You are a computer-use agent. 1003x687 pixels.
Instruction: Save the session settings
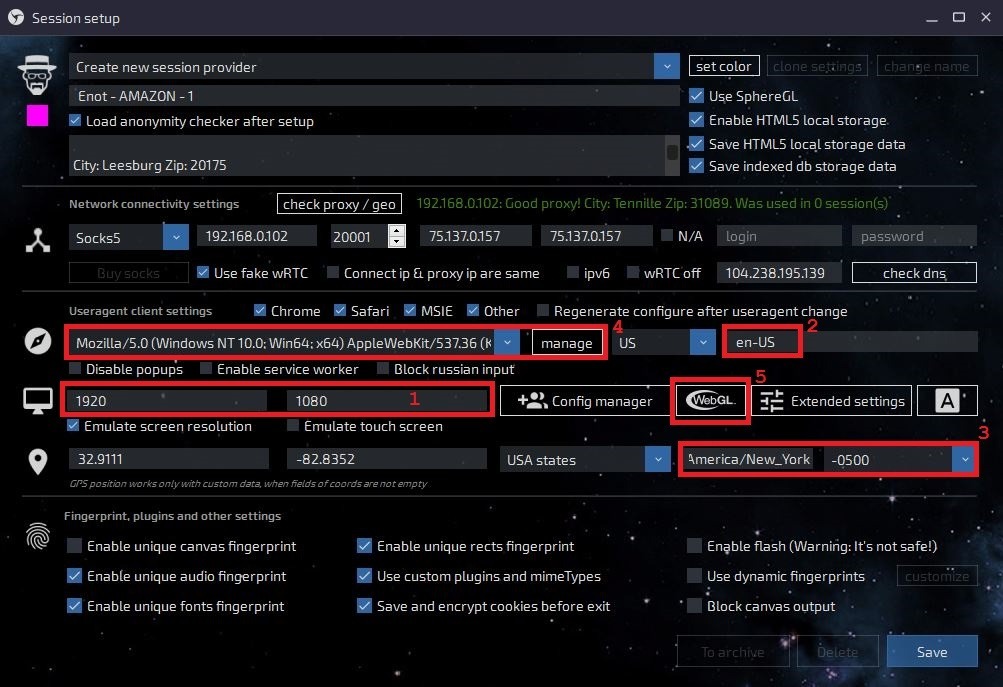click(932, 651)
